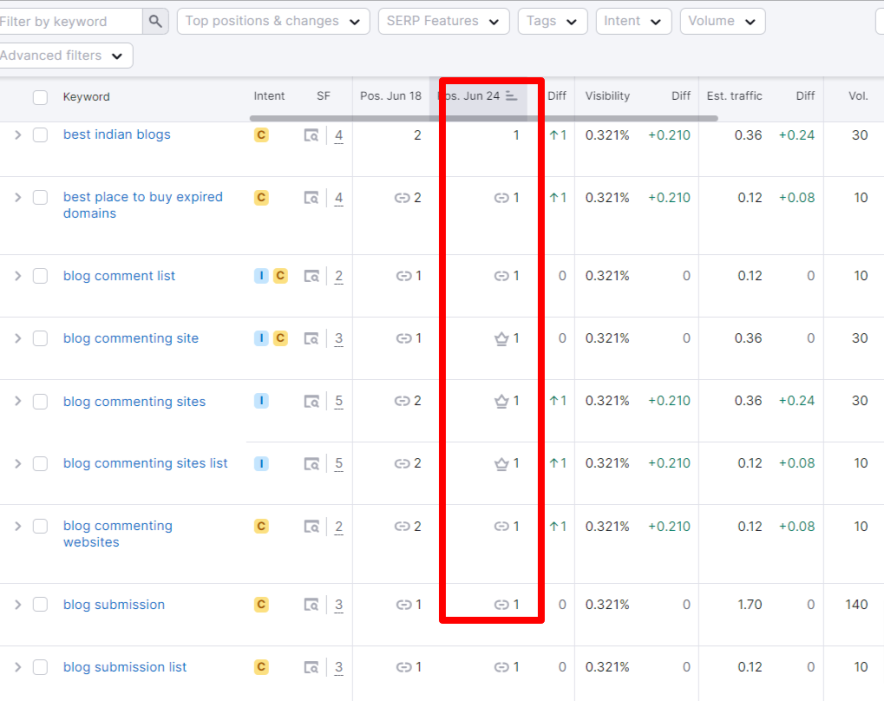Screen dimensions: 884x701
Task: Click the Filter by keyword input field
Action: pos(70,21)
